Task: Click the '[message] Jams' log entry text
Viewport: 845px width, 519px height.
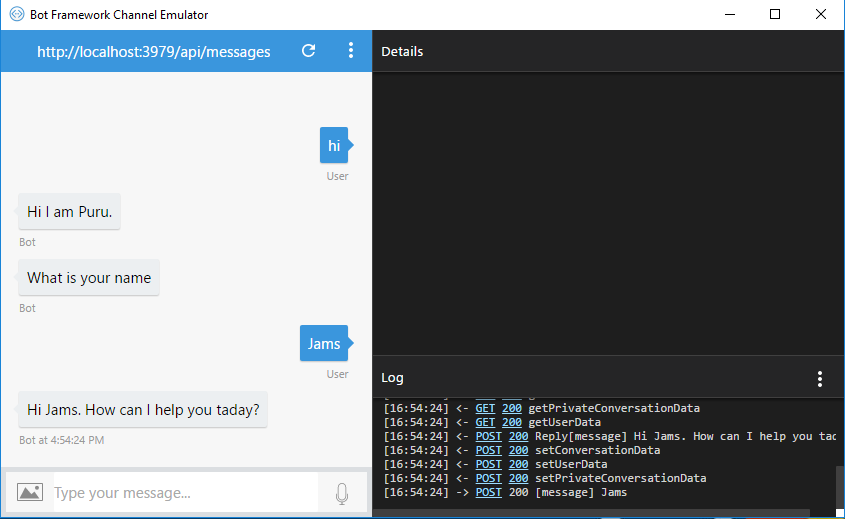Action: click(x=581, y=492)
